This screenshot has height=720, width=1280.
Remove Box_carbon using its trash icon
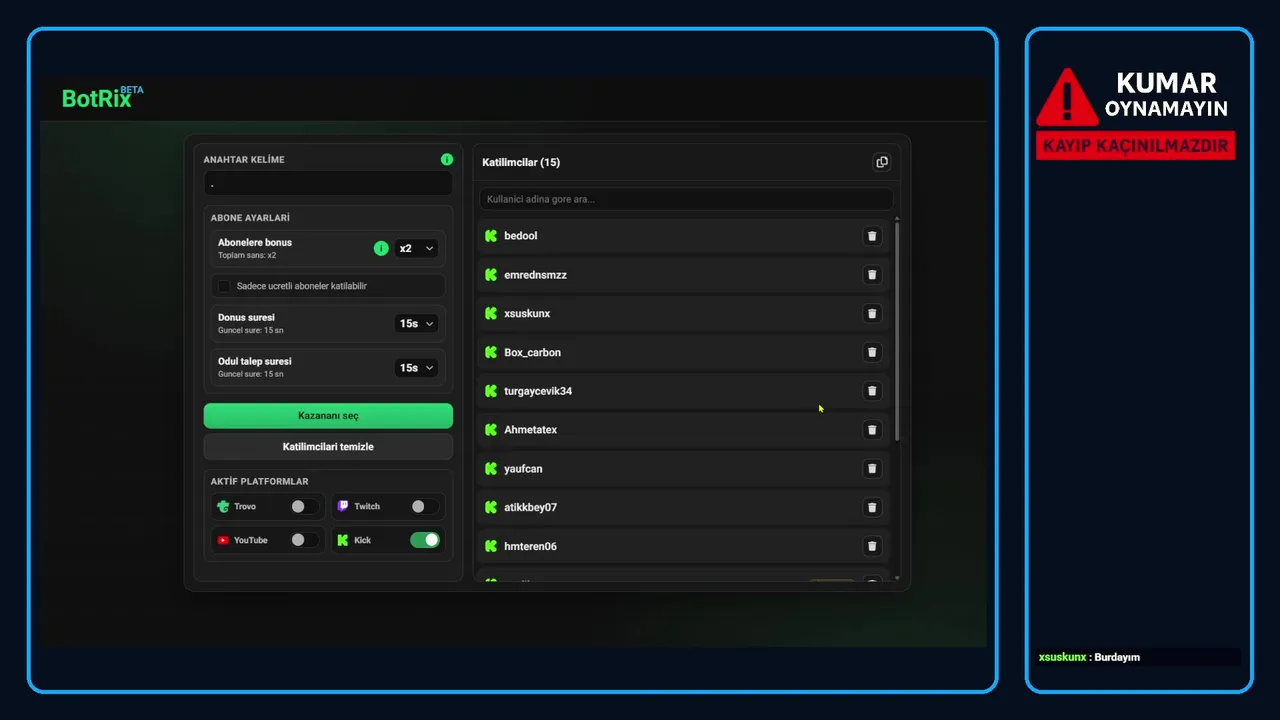pyautogui.click(x=872, y=352)
